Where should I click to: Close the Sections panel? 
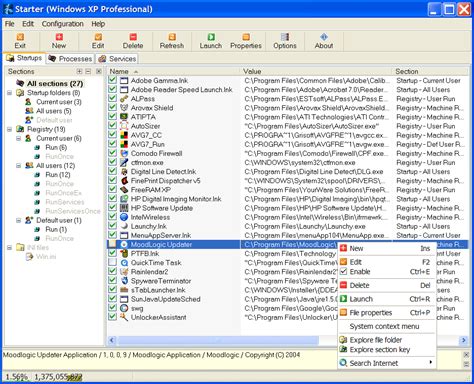99,71
